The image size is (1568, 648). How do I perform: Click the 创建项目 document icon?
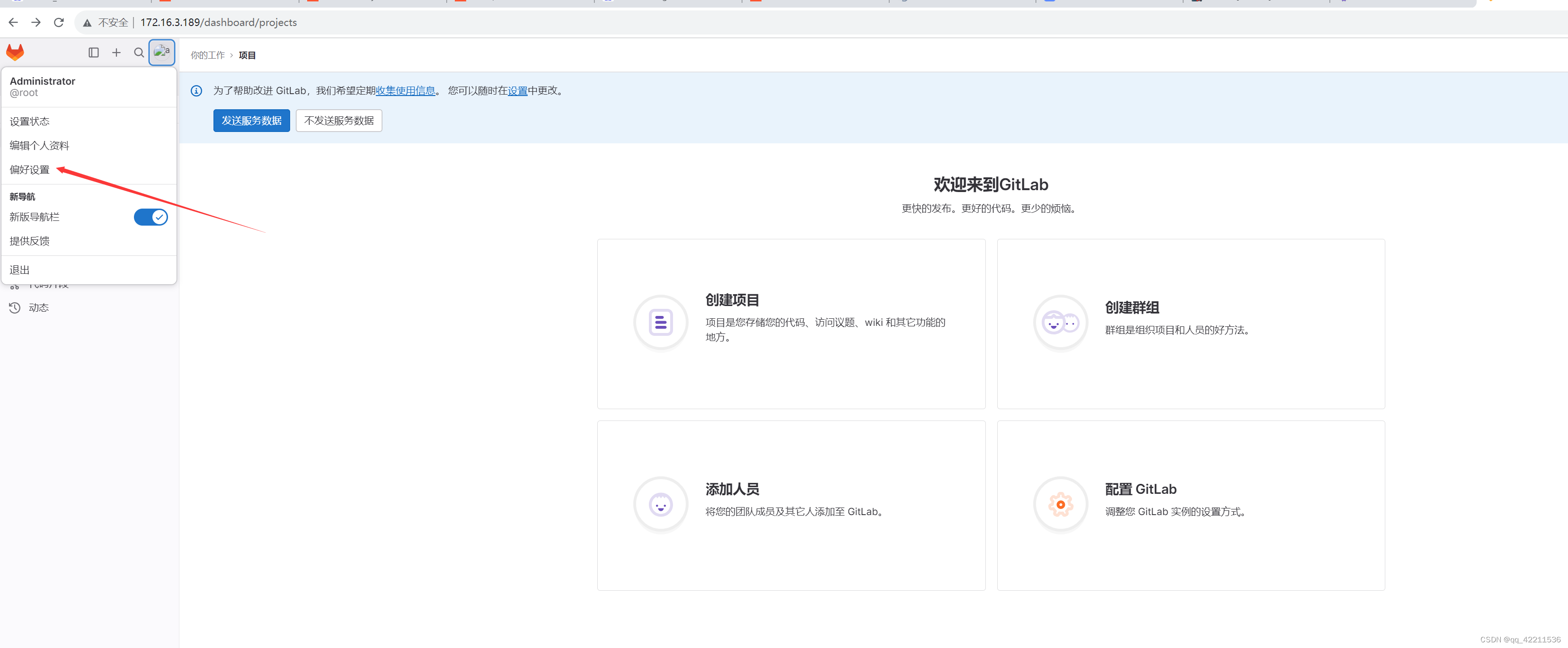pyautogui.click(x=660, y=323)
